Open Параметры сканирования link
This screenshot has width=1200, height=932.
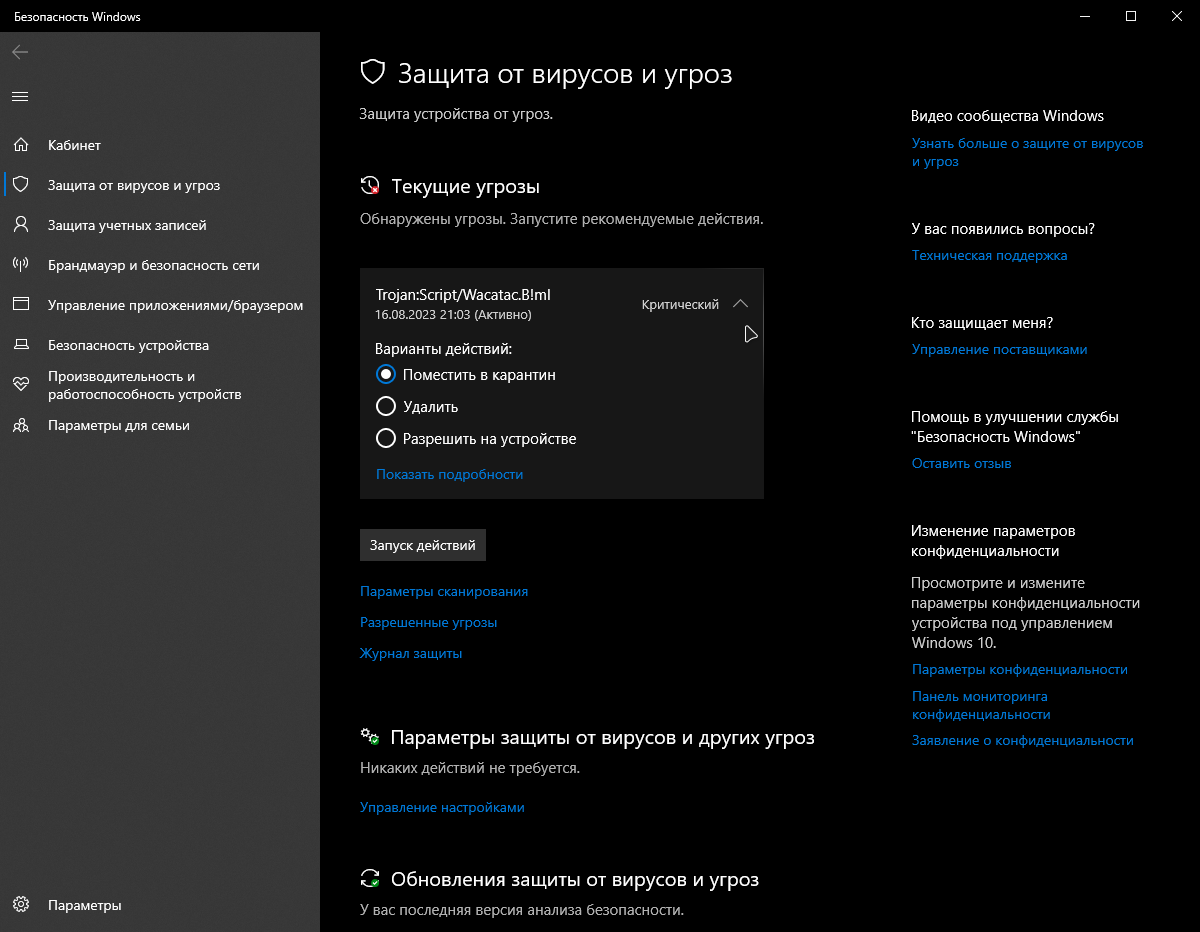[x=444, y=591]
